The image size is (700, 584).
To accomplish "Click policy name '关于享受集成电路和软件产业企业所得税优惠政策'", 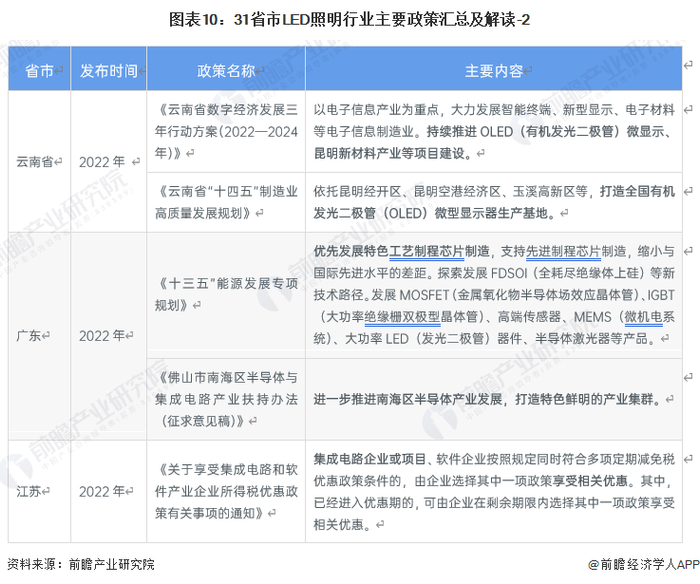I will (226, 492).
